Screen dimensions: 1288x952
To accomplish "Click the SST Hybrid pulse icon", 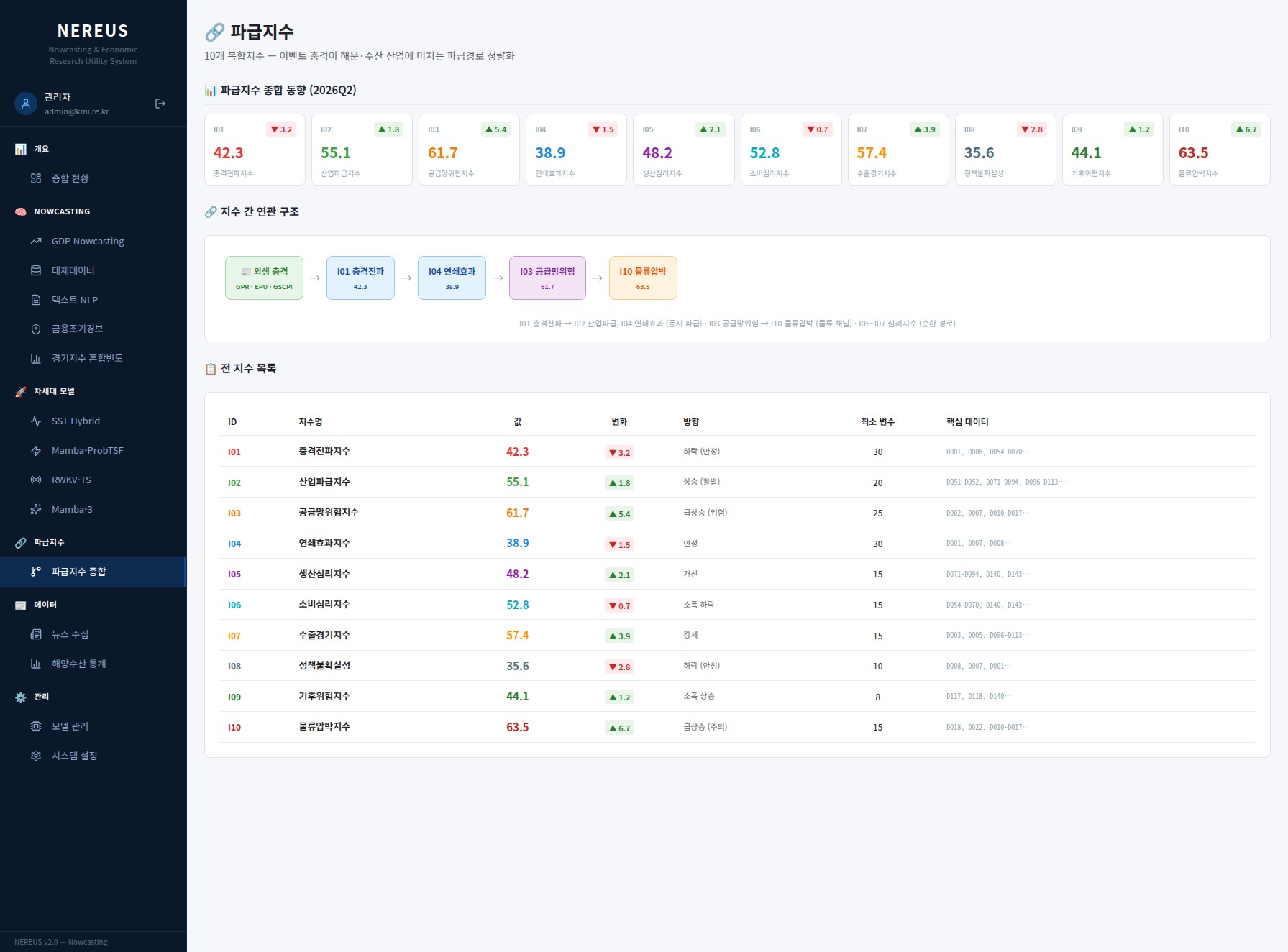I will click(36, 421).
